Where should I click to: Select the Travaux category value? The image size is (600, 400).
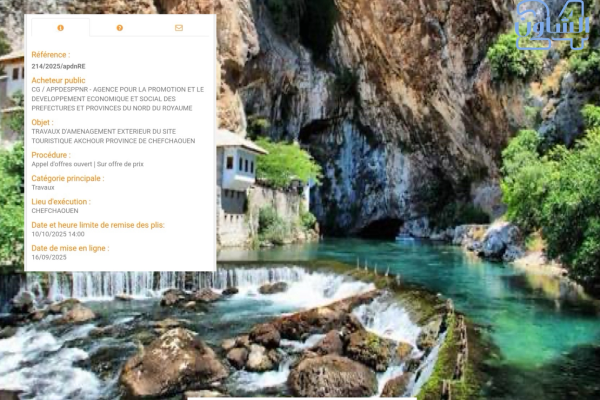(43, 188)
